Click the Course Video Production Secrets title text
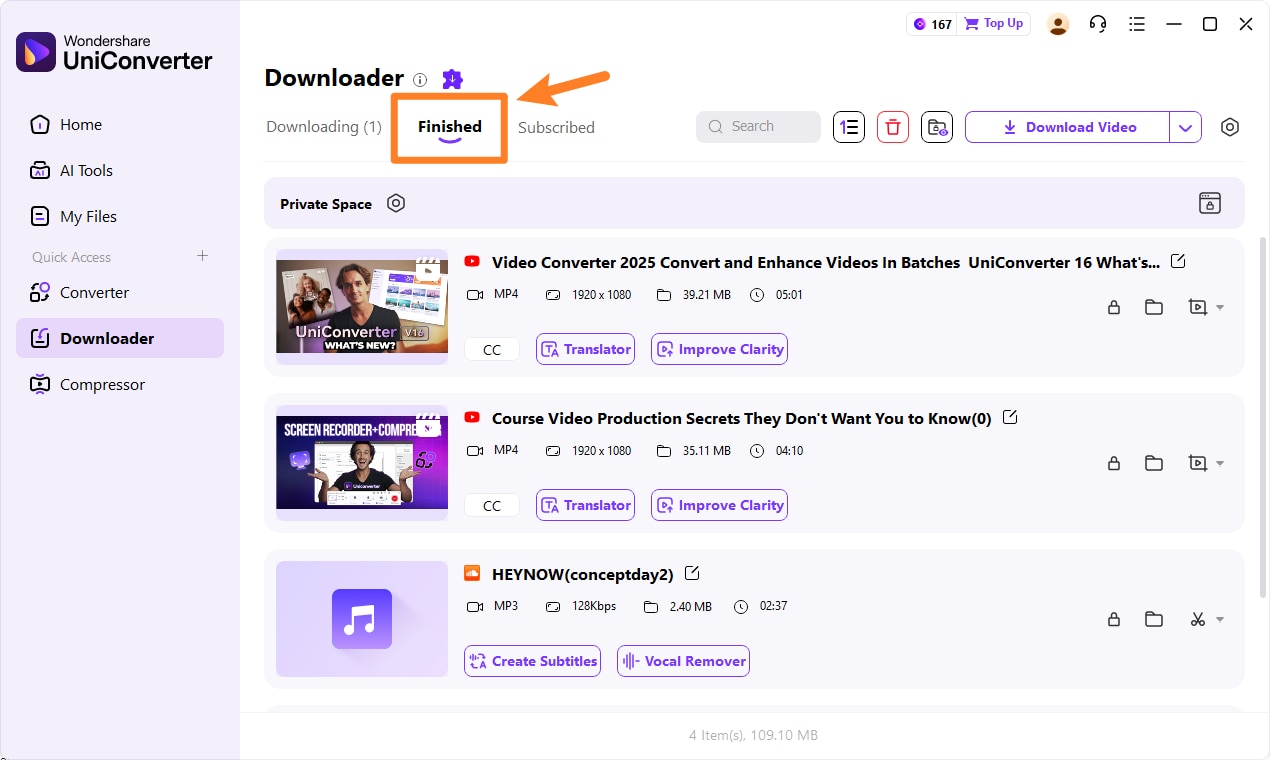 click(742, 418)
